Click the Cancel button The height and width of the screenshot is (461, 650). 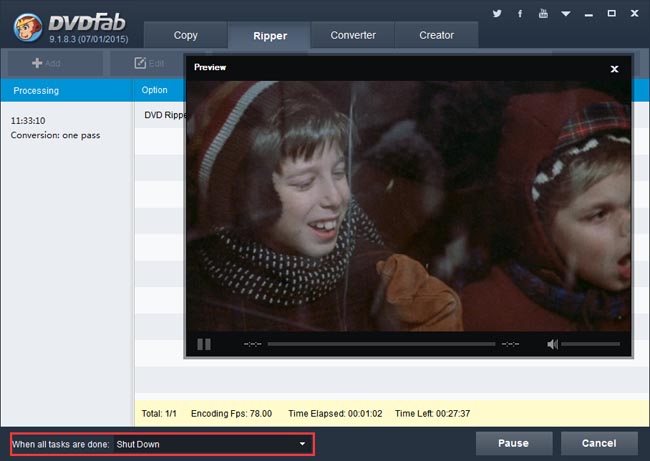599,443
